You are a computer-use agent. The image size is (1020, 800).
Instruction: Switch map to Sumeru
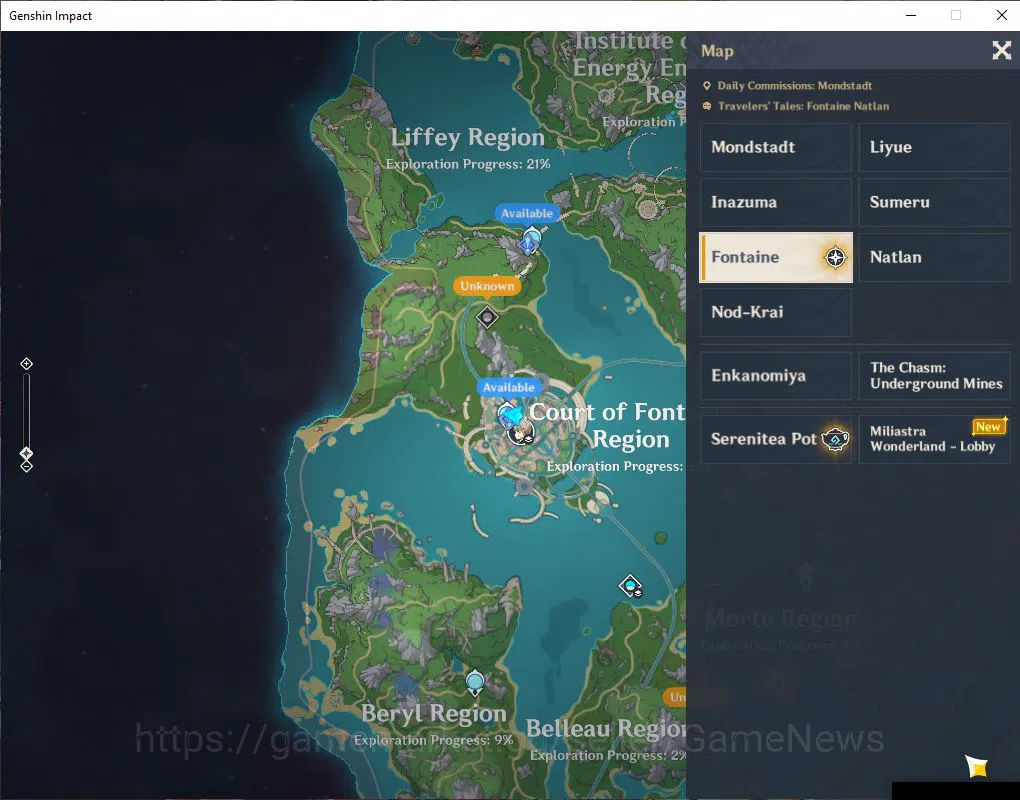tap(934, 202)
